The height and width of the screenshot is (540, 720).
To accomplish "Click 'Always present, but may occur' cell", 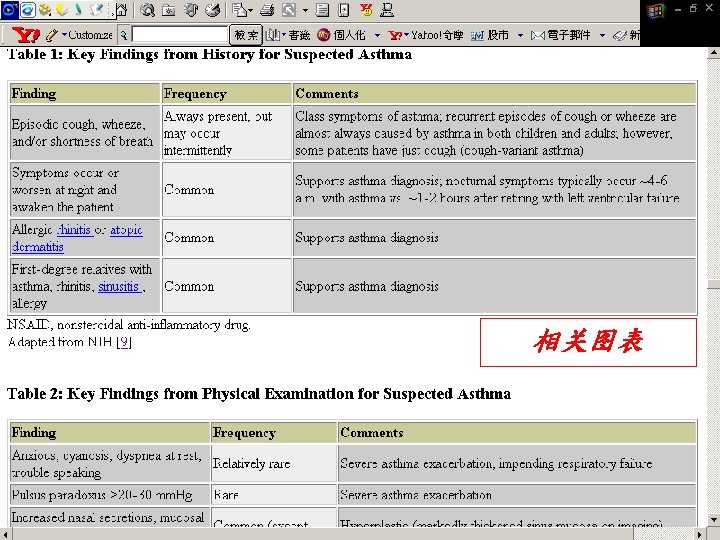I will tap(226, 133).
